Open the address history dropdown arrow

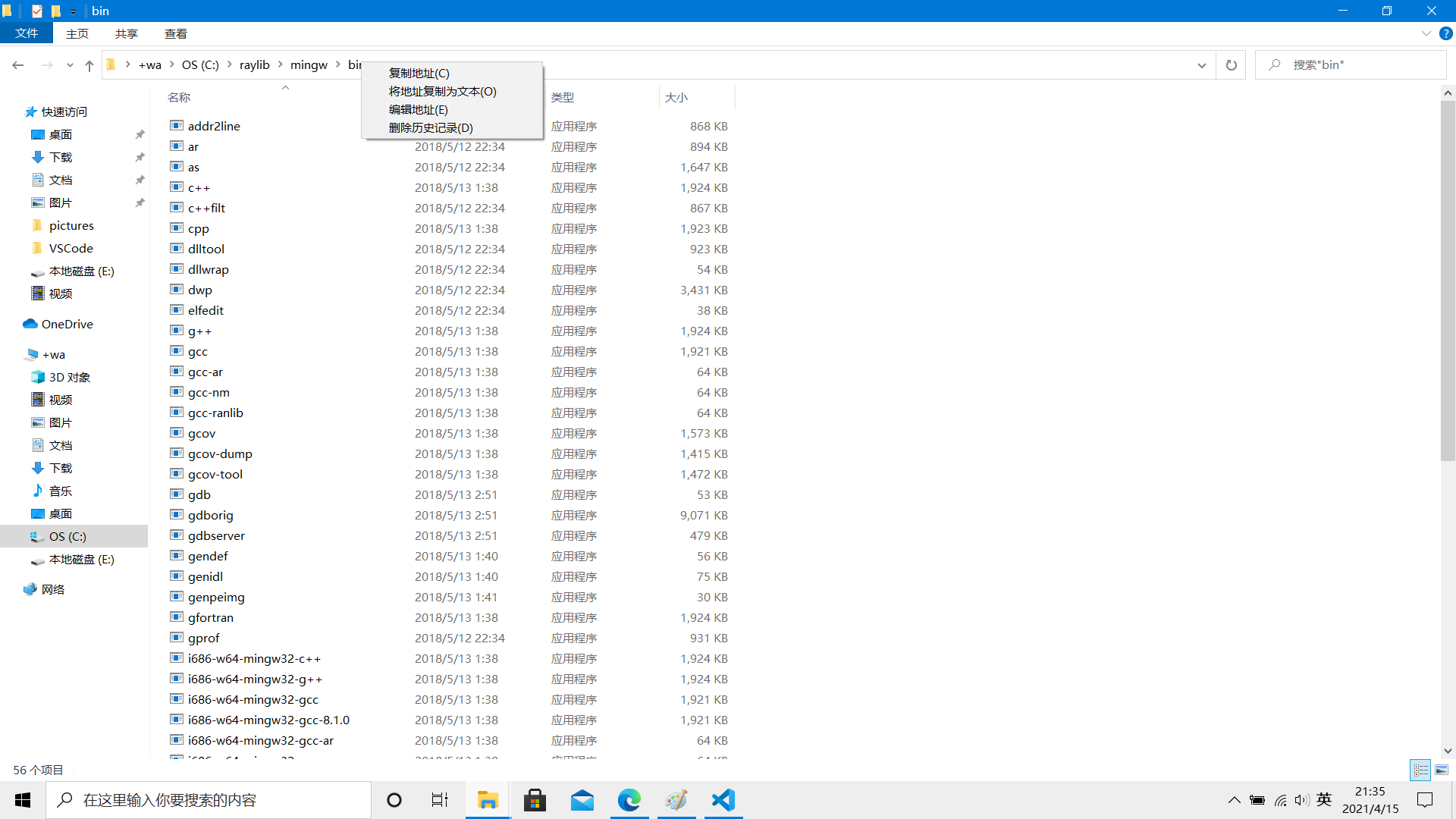tap(1201, 65)
